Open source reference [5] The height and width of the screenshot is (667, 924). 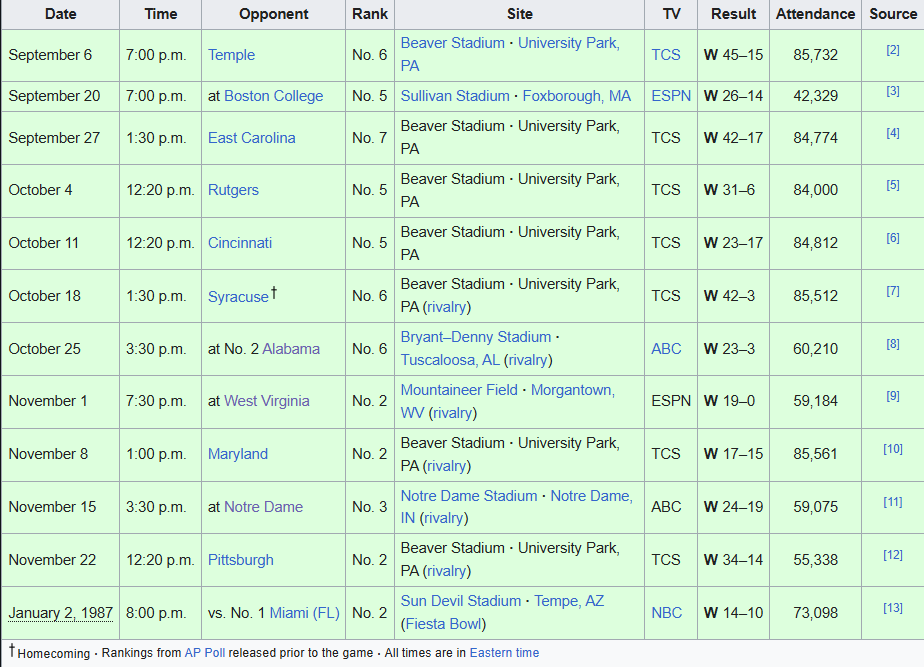[893, 186]
